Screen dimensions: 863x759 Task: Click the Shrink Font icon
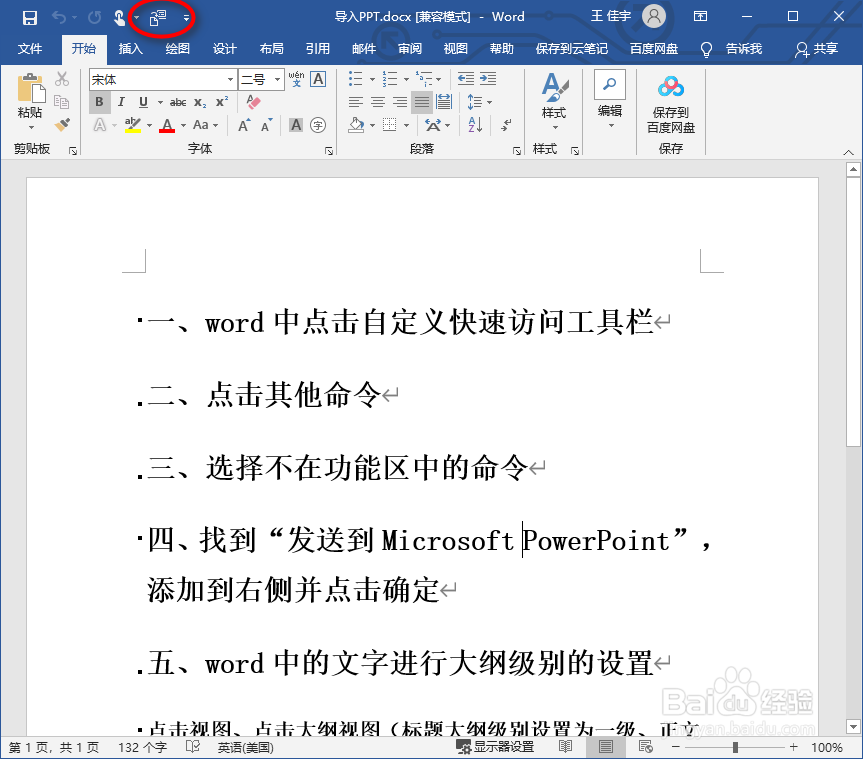pyautogui.click(x=266, y=125)
